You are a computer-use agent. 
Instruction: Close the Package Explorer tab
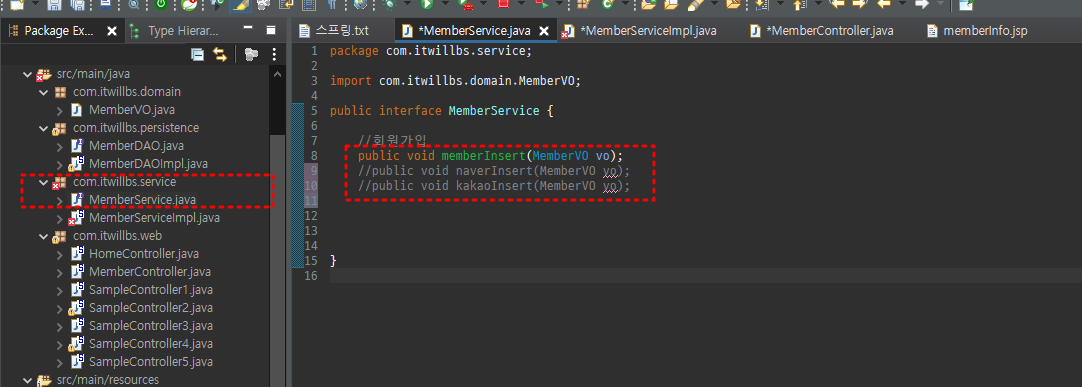coord(112,31)
